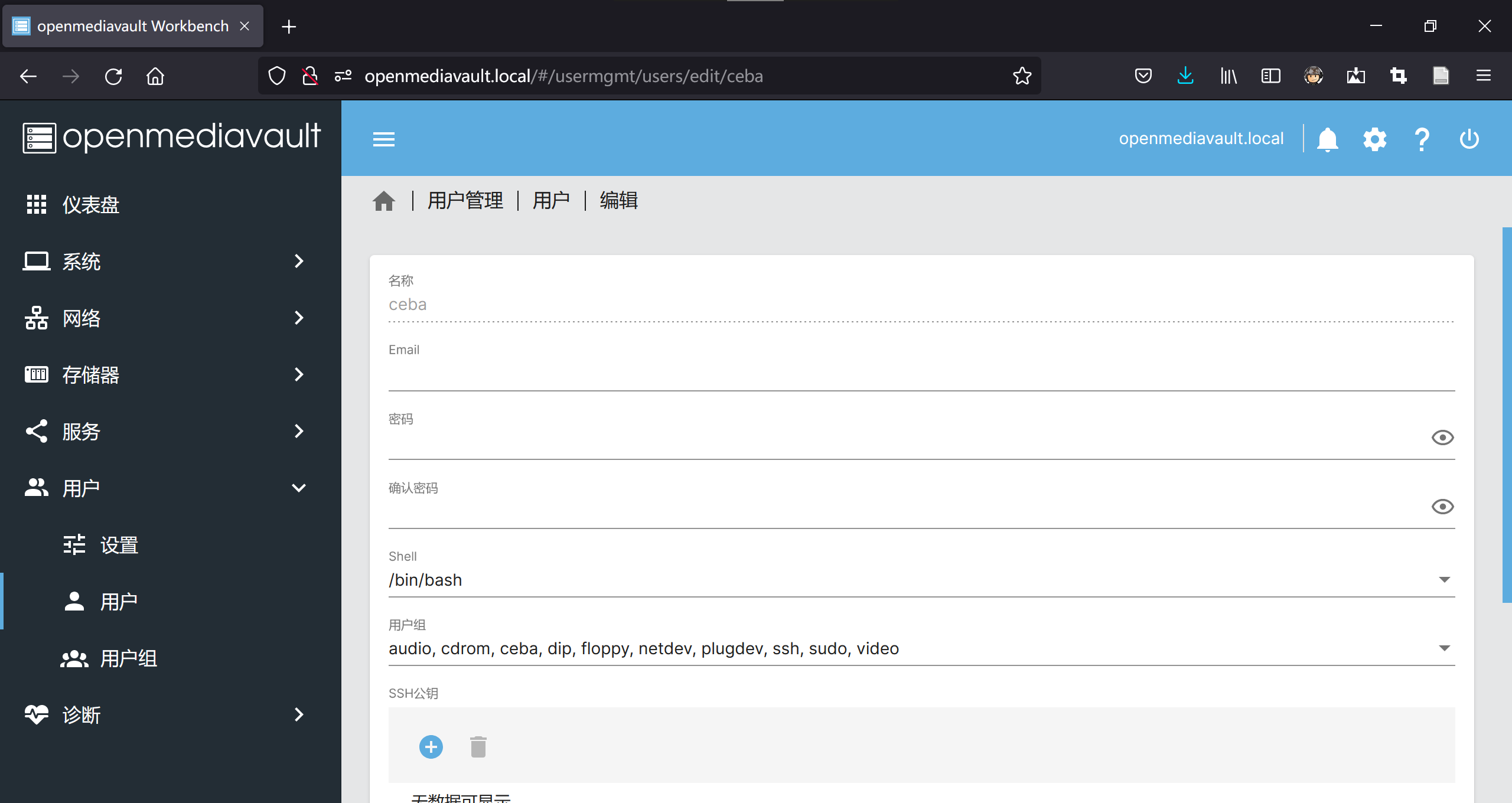This screenshot has width=1512, height=803.
Task: Open the settings gear in header
Action: [1374, 139]
